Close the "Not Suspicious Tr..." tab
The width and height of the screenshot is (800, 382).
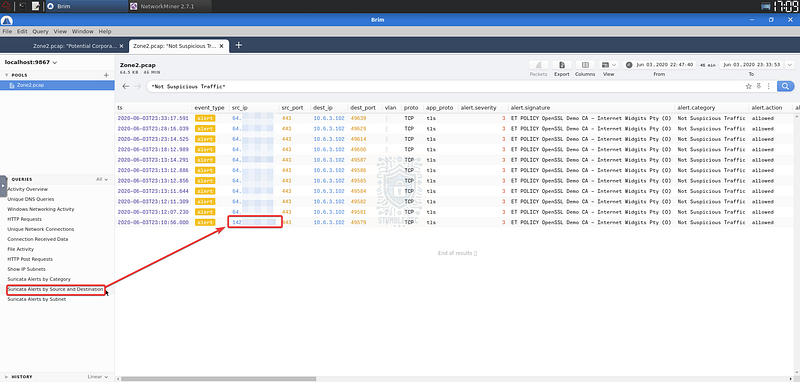click(221, 45)
